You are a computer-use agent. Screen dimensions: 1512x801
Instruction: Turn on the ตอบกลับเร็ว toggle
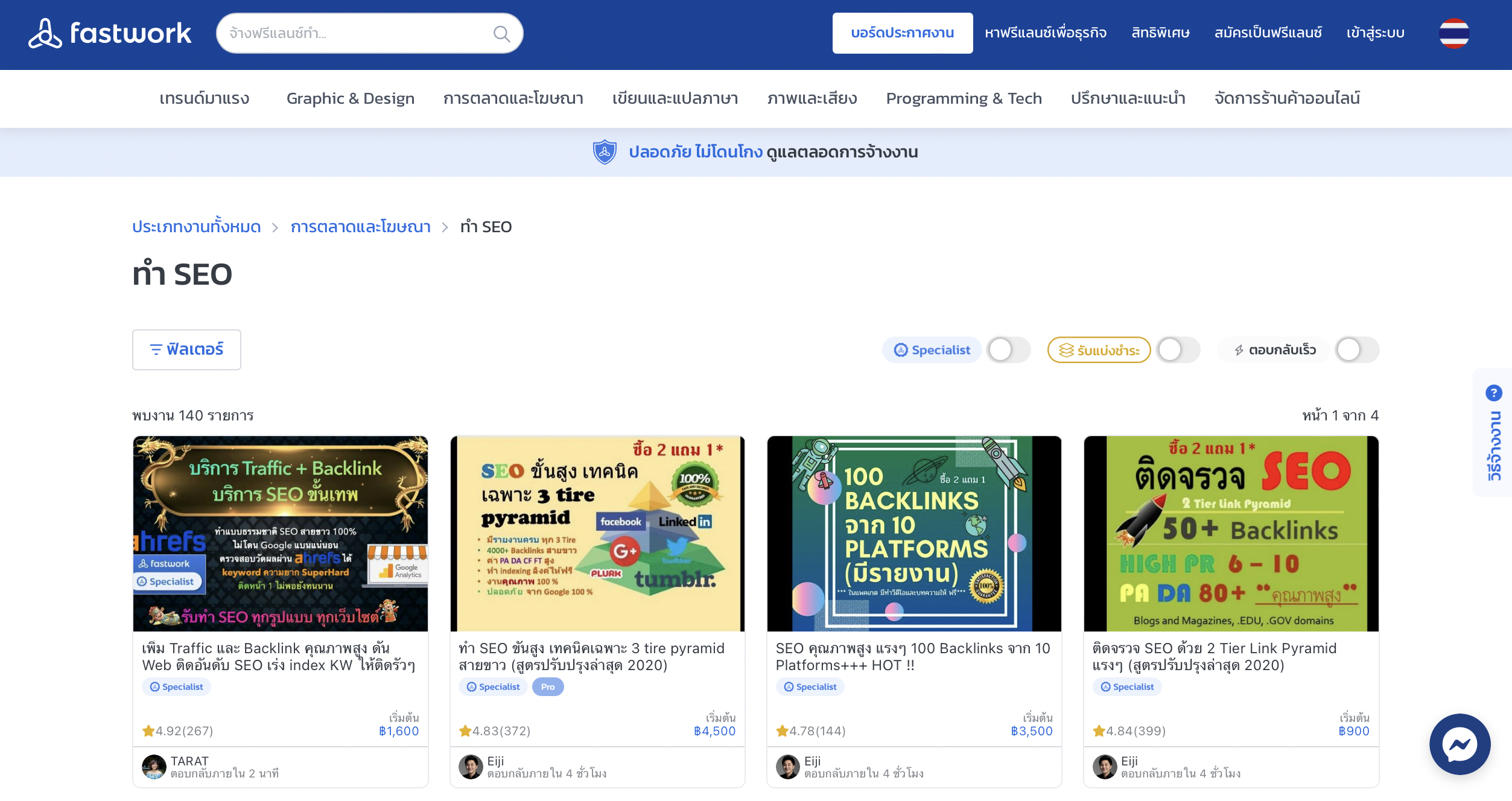1356,350
